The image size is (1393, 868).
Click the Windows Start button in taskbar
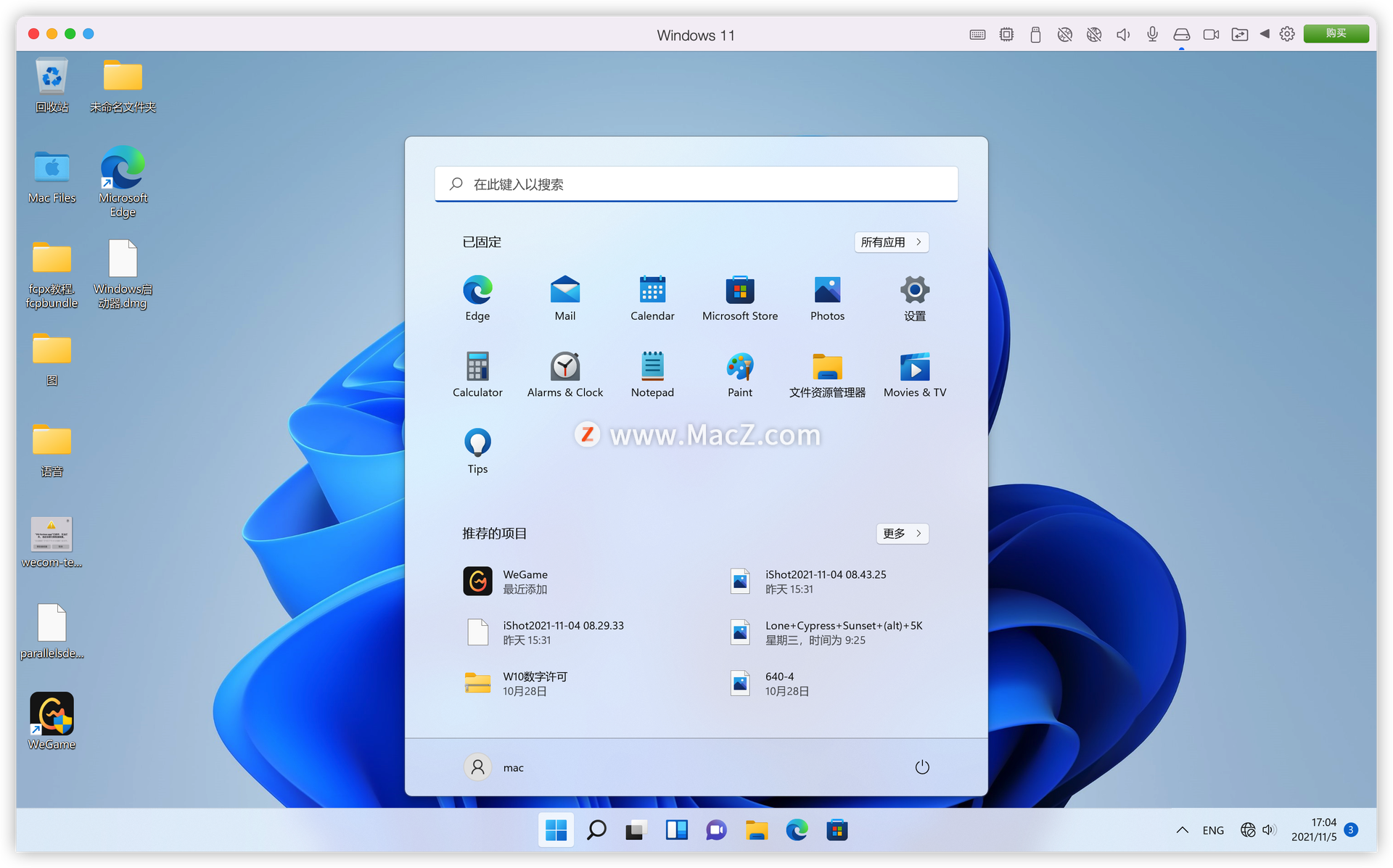click(556, 830)
